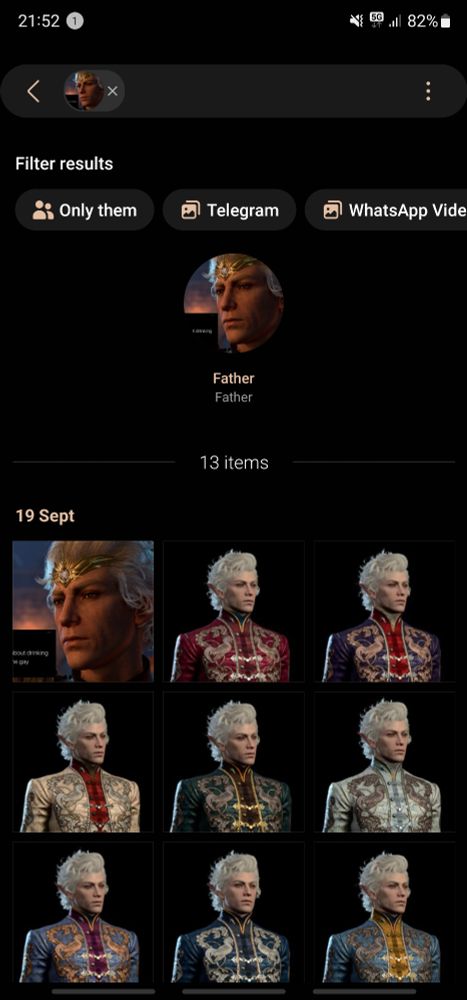The width and height of the screenshot is (467, 1000).
Task: Tap the back arrow in search bar
Action: click(x=34, y=92)
